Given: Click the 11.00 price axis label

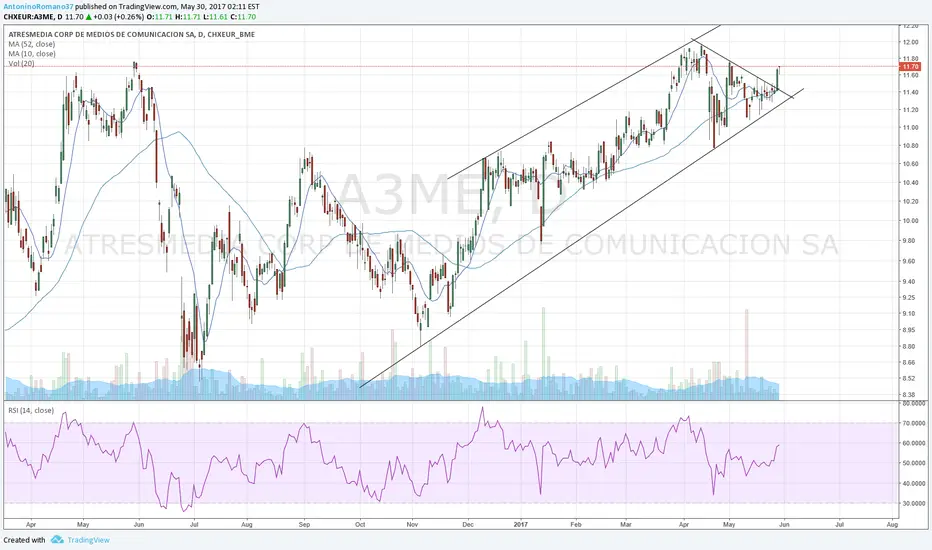Looking at the screenshot, I should point(911,127).
